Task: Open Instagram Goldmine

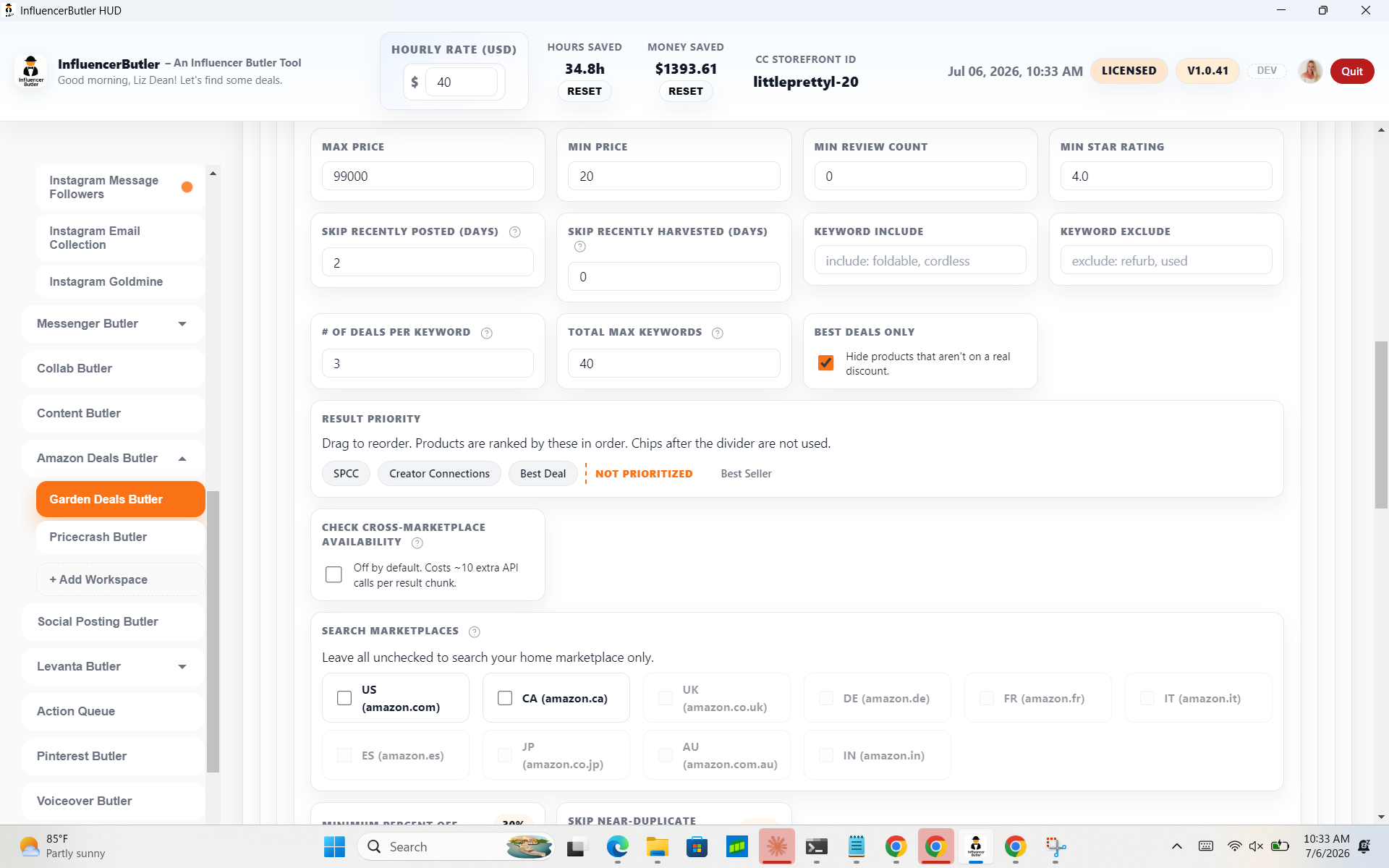Action: click(121, 282)
